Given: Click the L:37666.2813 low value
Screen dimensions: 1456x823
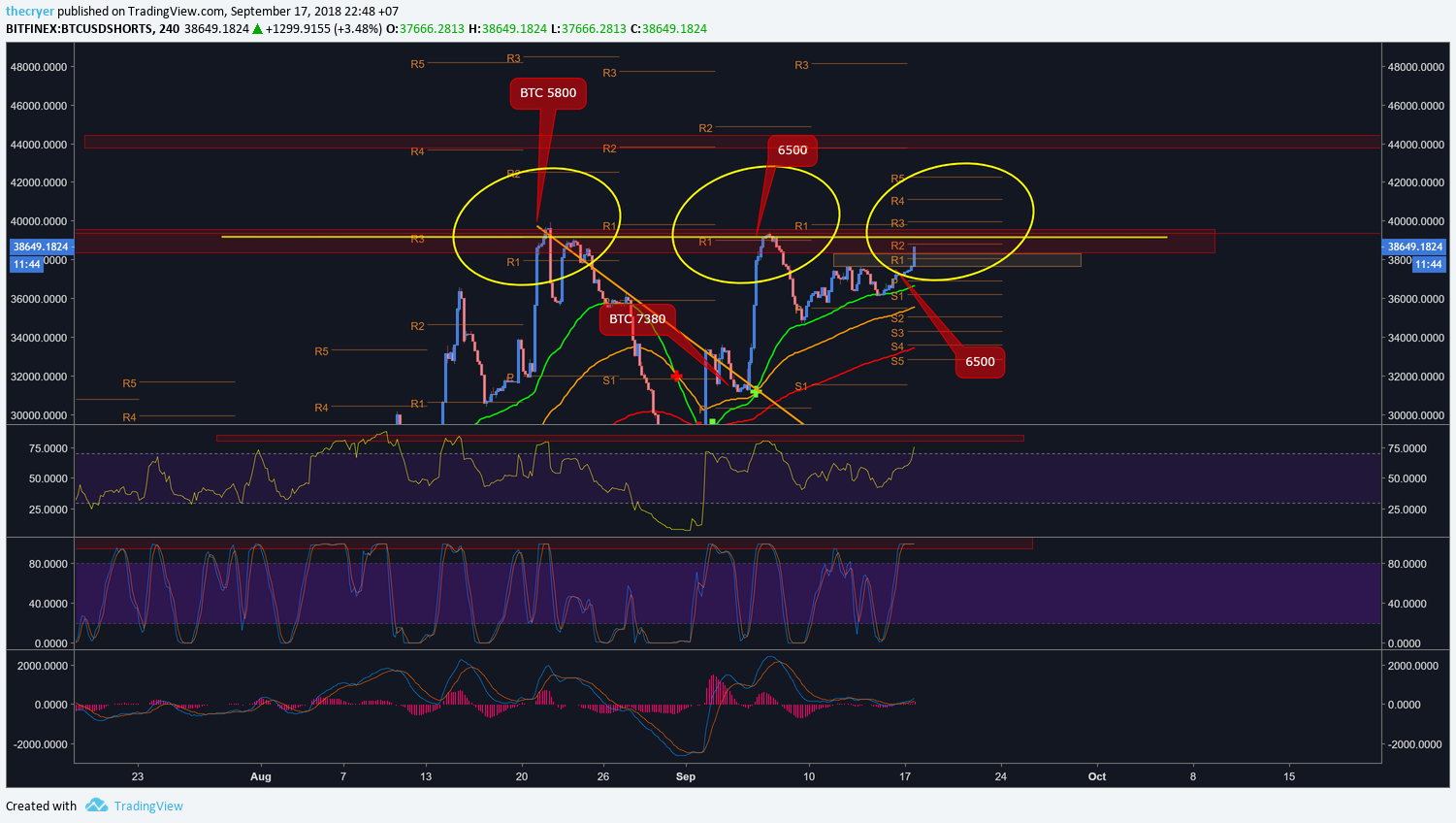Looking at the screenshot, I should (589, 29).
